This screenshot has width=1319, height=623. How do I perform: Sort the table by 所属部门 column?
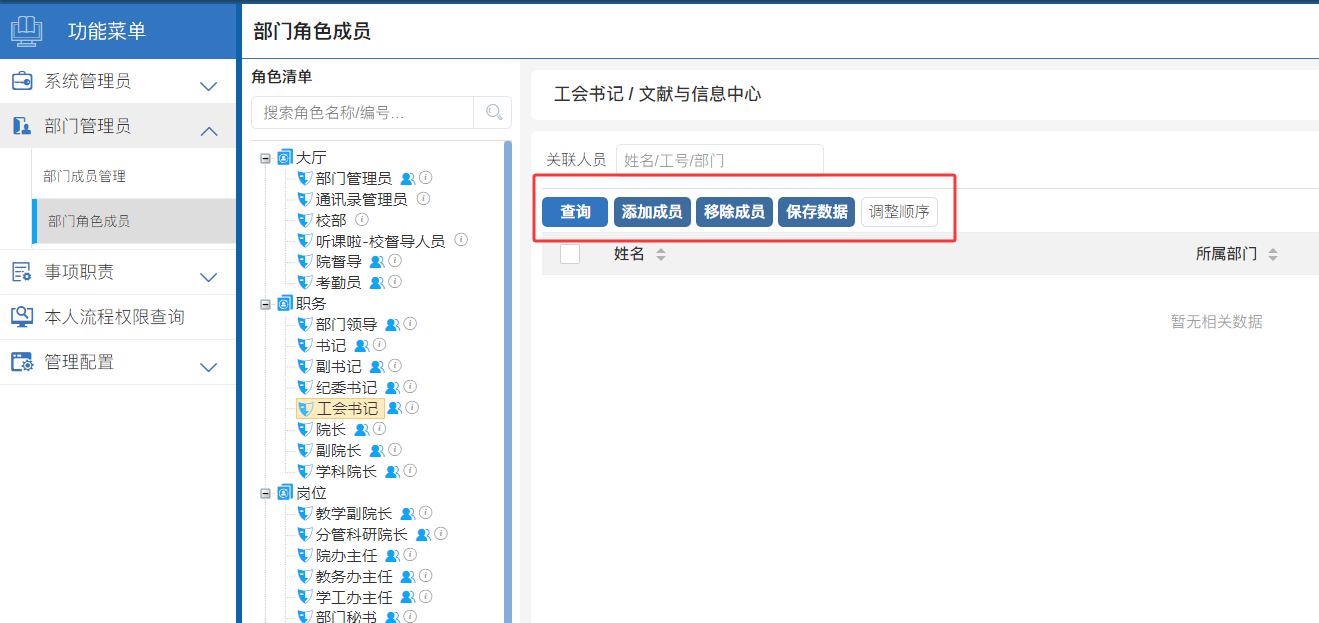[x=1273, y=255]
